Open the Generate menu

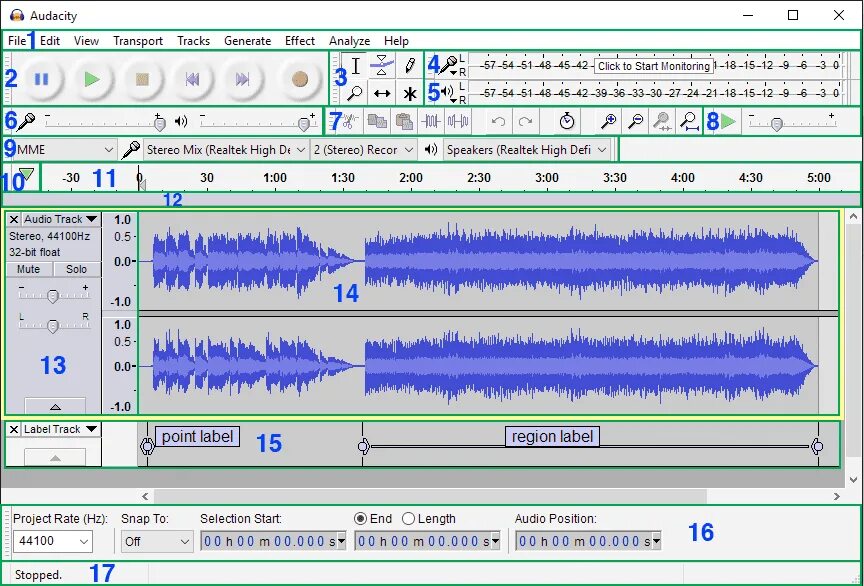(x=247, y=41)
